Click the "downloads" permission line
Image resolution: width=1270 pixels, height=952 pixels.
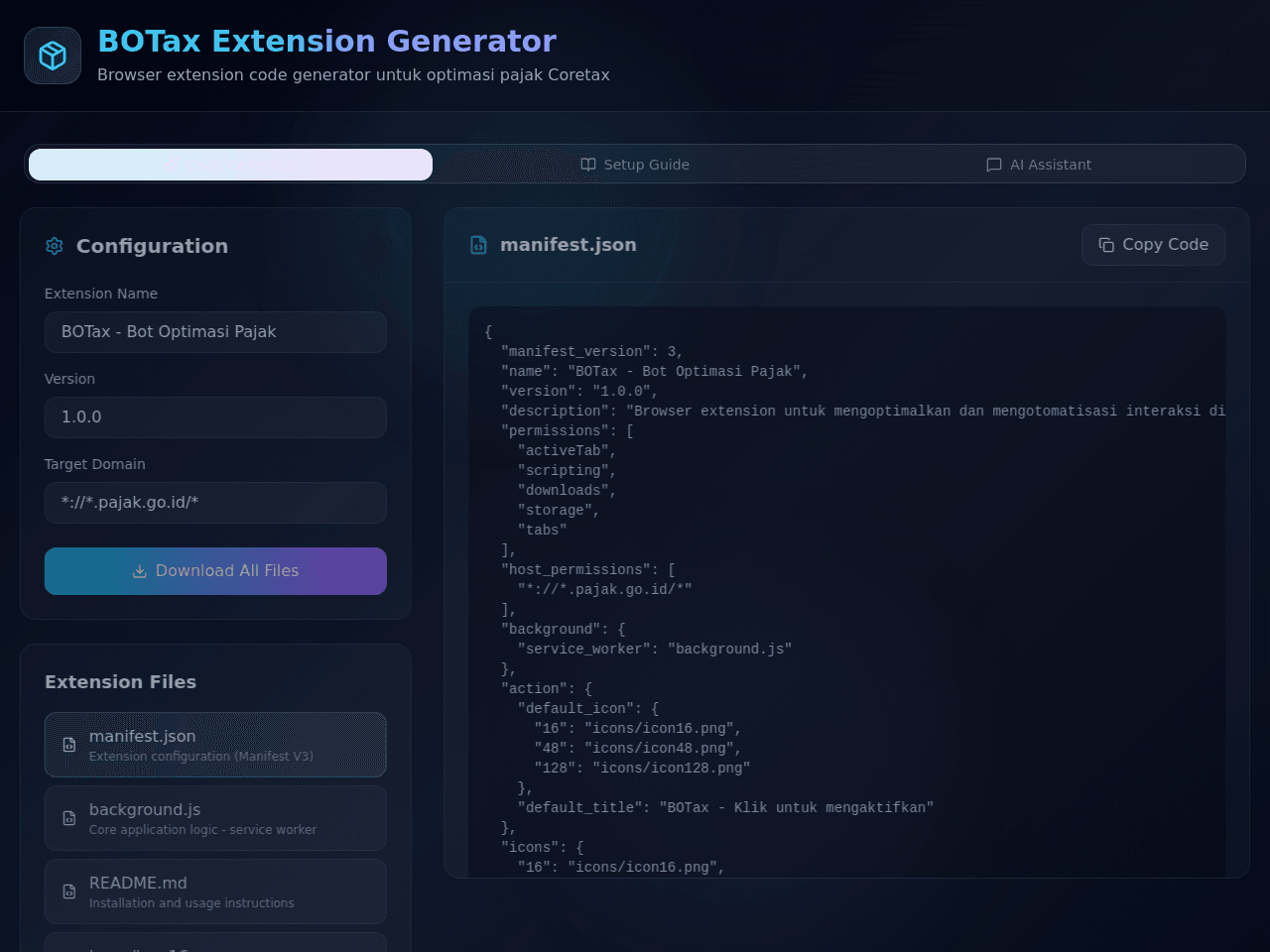coord(567,491)
